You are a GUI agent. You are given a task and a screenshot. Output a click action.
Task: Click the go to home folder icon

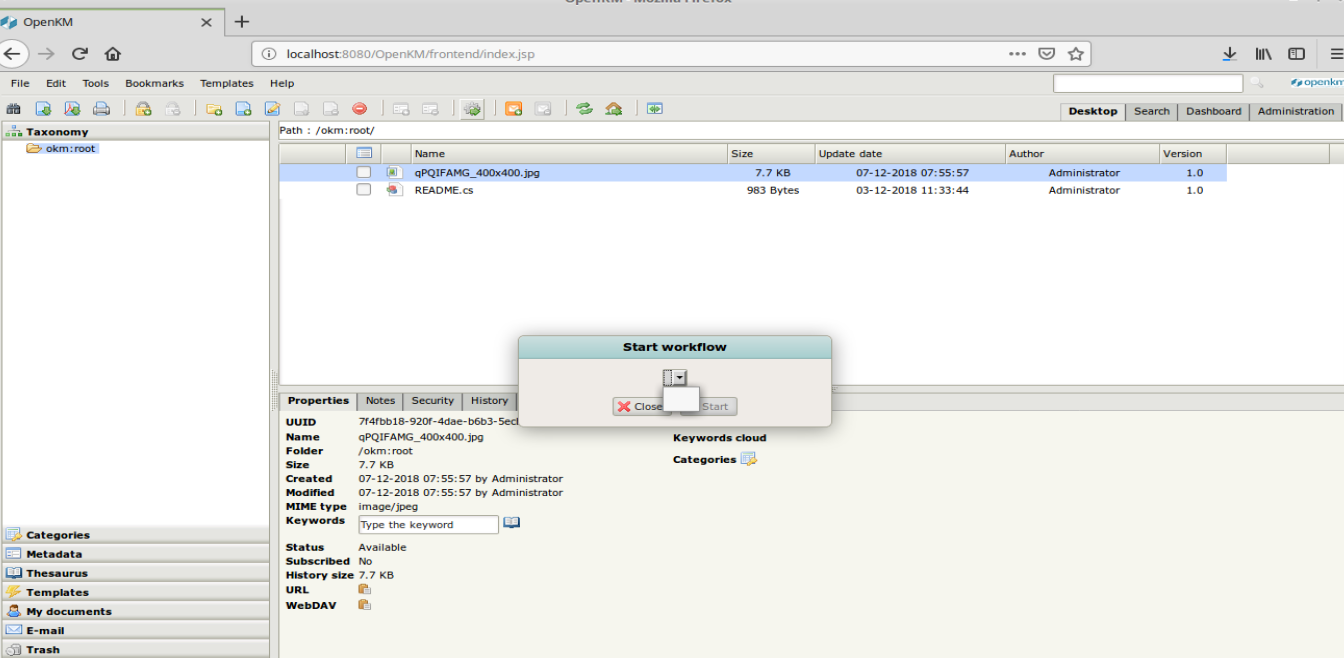pyautogui.click(x=613, y=109)
